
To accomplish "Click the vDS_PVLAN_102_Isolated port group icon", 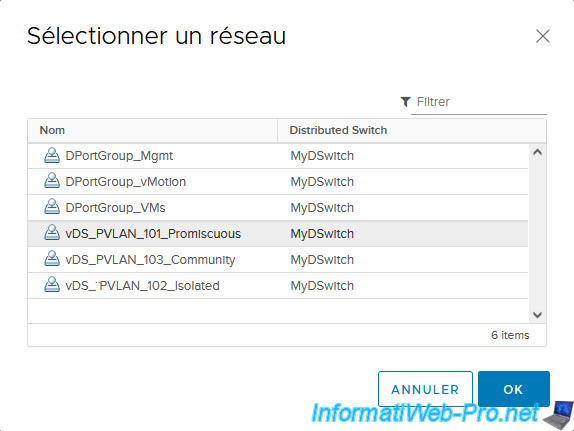I will pyautogui.click(x=52, y=285).
